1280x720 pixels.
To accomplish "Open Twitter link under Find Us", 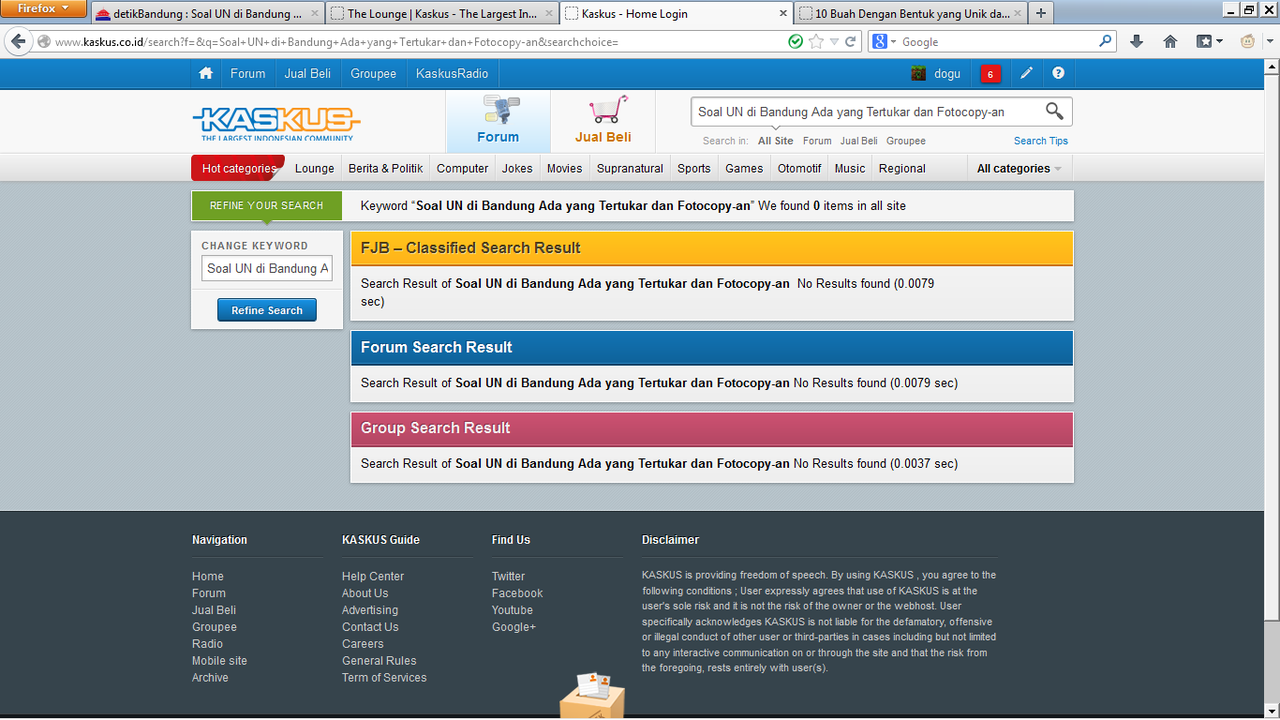I will (508, 576).
